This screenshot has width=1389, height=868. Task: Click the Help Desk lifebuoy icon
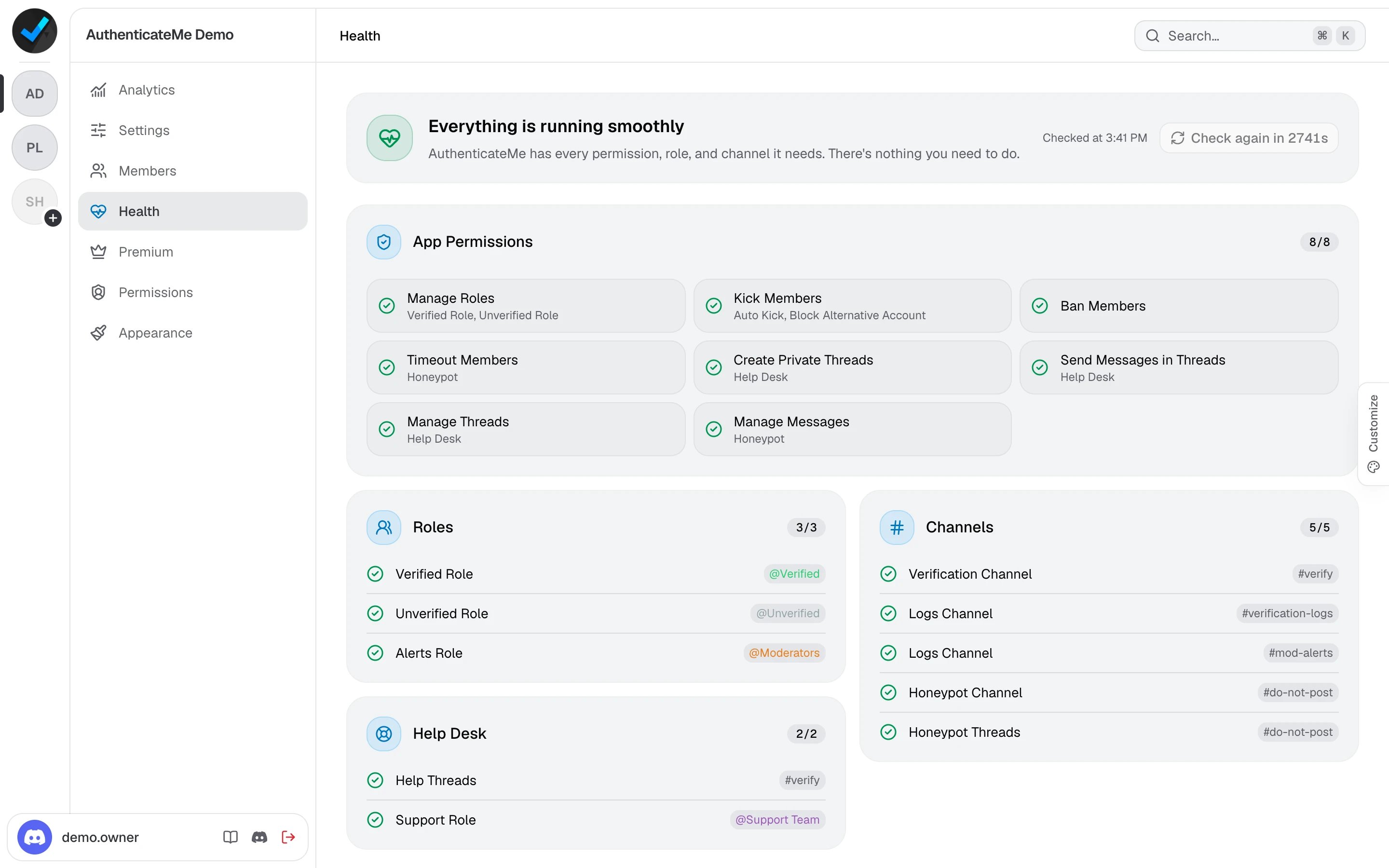(384, 733)
